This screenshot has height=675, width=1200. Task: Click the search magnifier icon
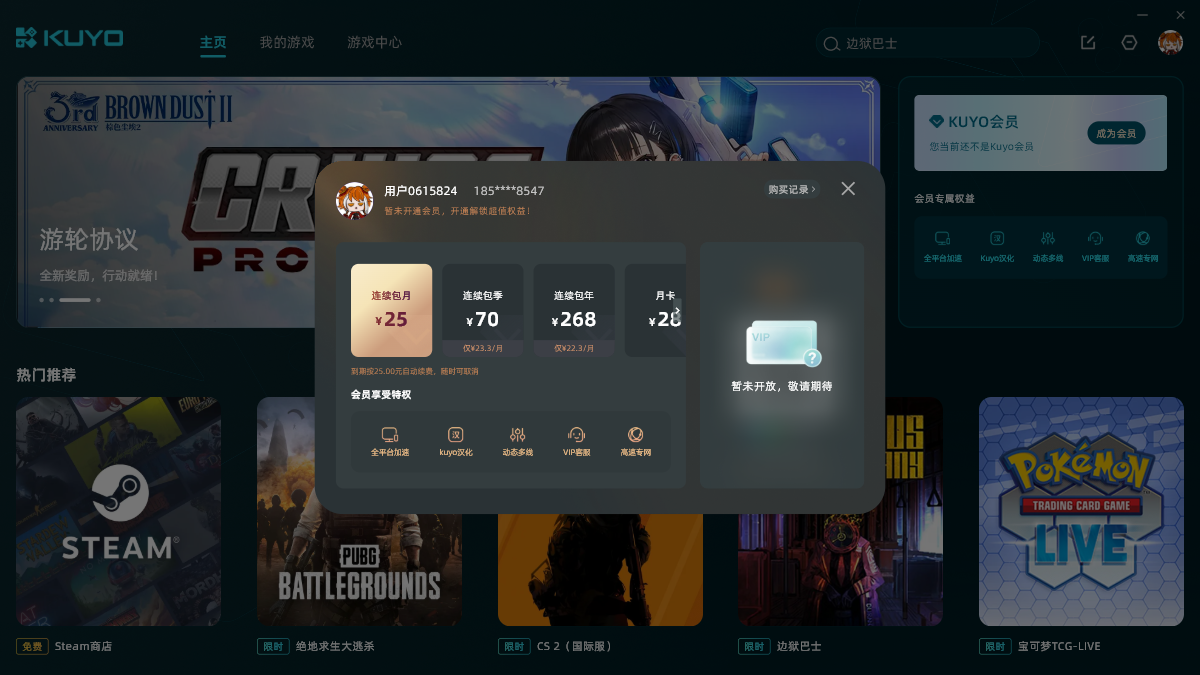pos(831,44)
